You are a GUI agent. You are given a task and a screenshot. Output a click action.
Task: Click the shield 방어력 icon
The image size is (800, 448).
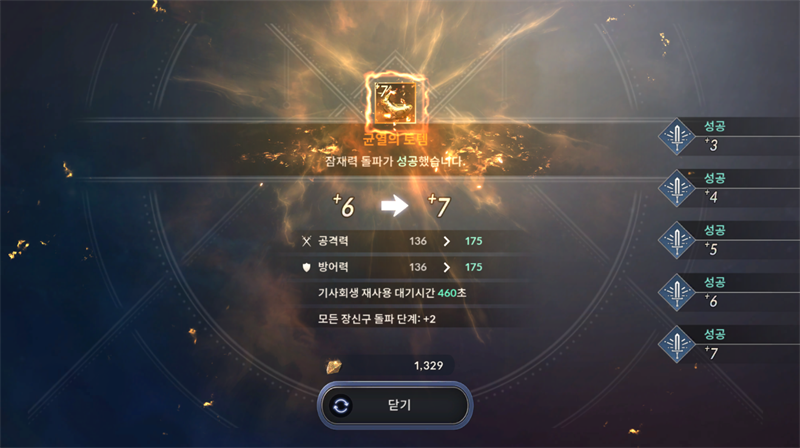306,267
